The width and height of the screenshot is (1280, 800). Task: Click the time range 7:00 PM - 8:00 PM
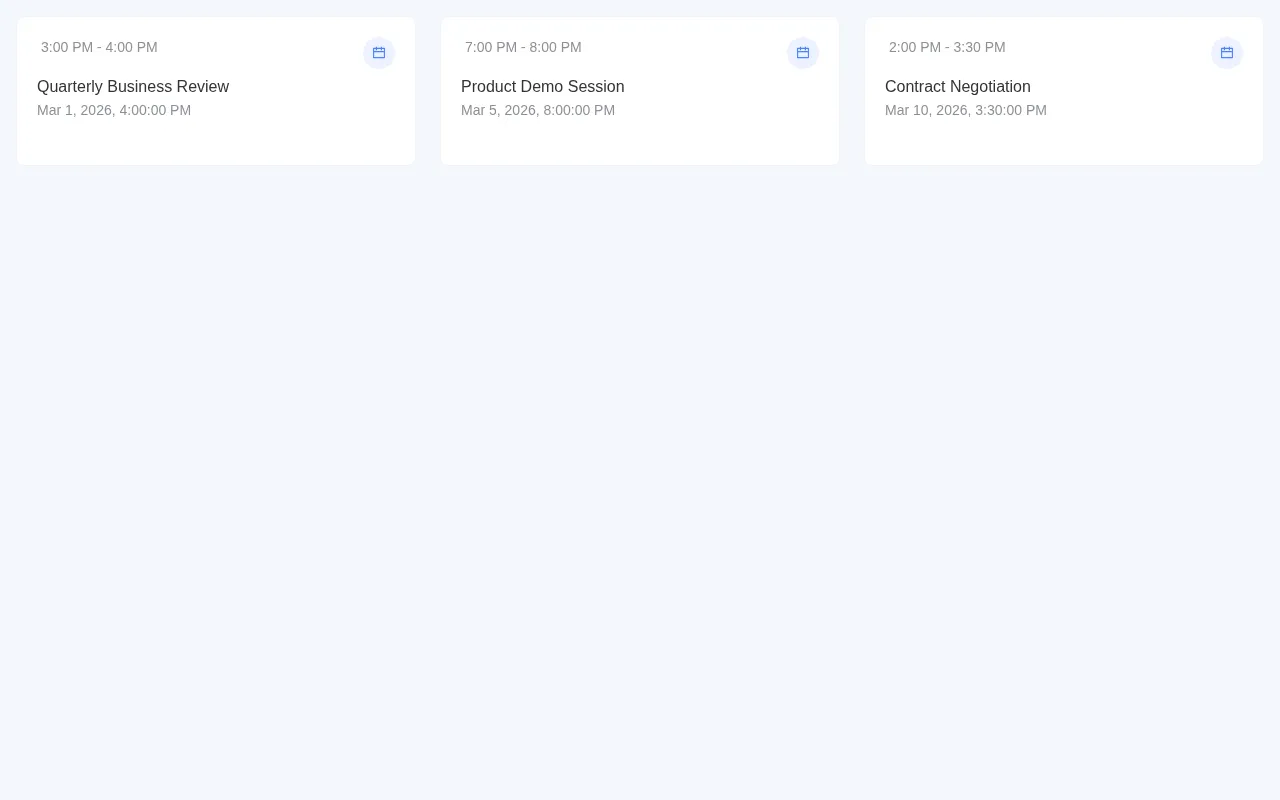coord(523,47)
